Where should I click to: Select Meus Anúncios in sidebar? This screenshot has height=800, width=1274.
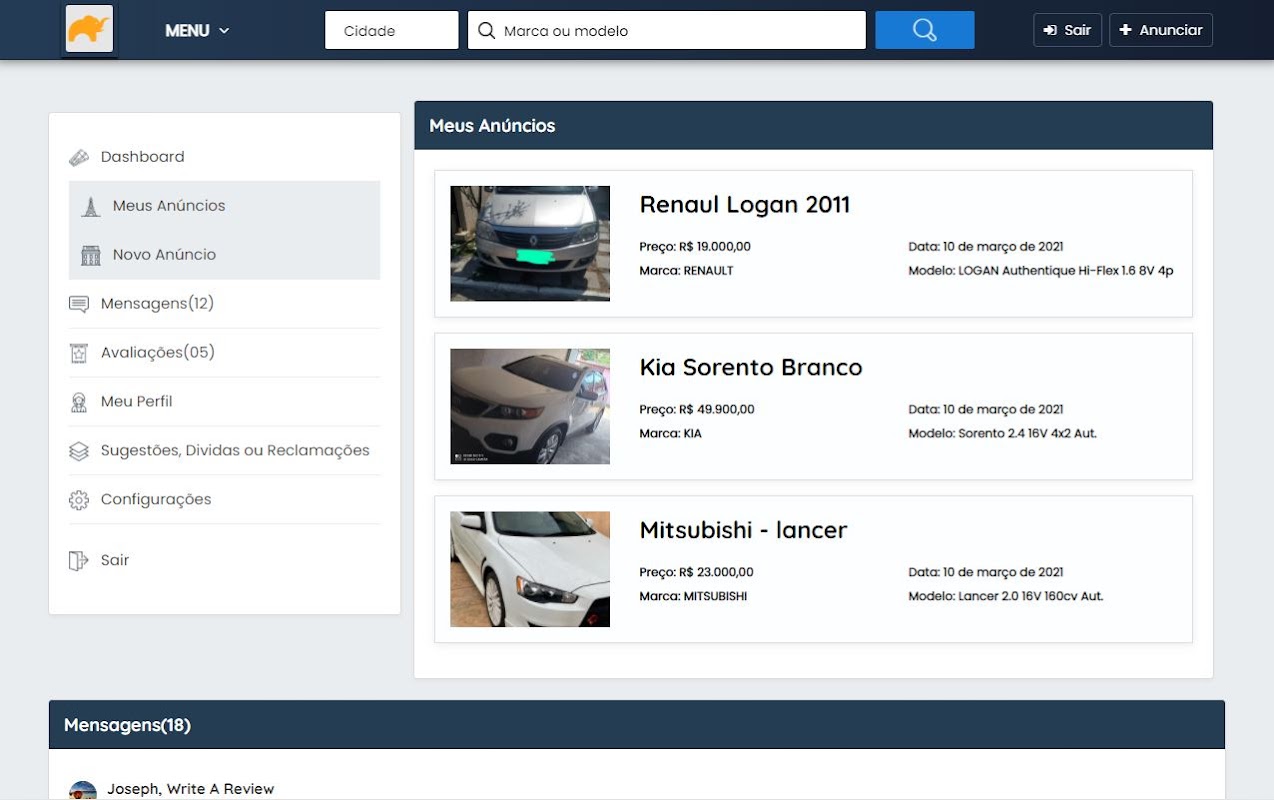(x=169, y=206)
